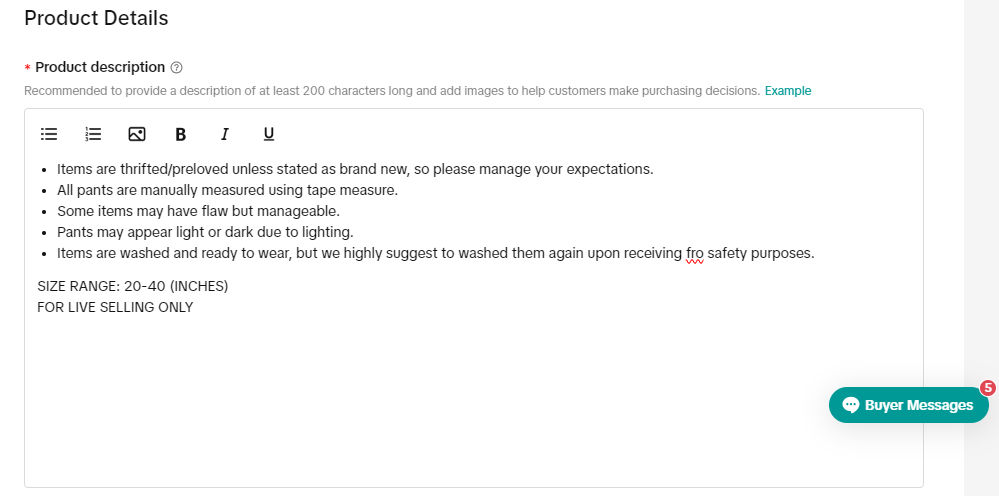Open the Product description help tooltip icon
The image size is (999, 496).
[176, 68]
